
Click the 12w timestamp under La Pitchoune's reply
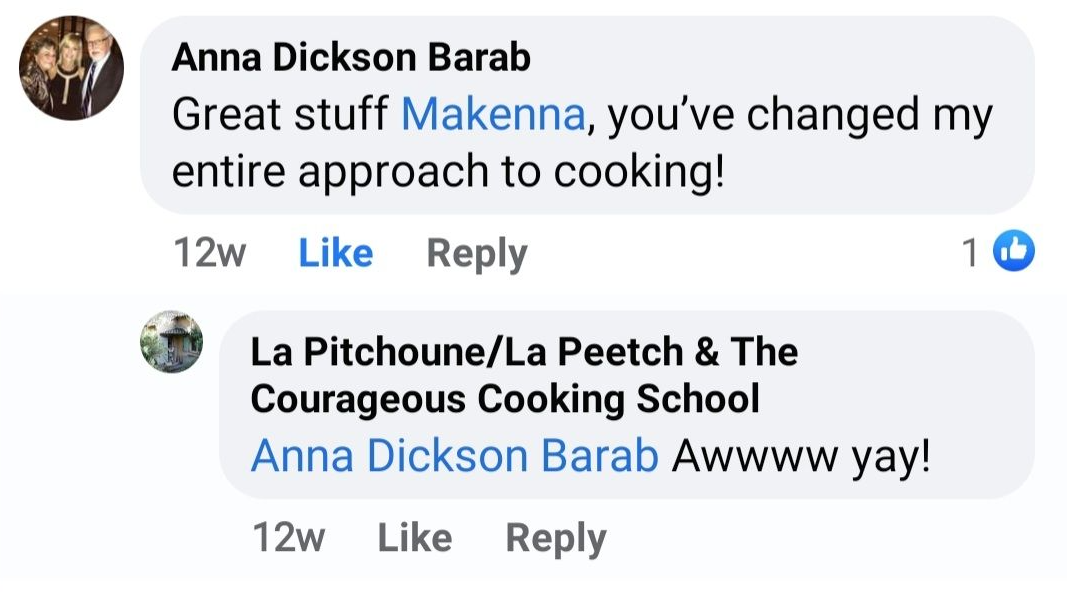[x=288, y=538]
